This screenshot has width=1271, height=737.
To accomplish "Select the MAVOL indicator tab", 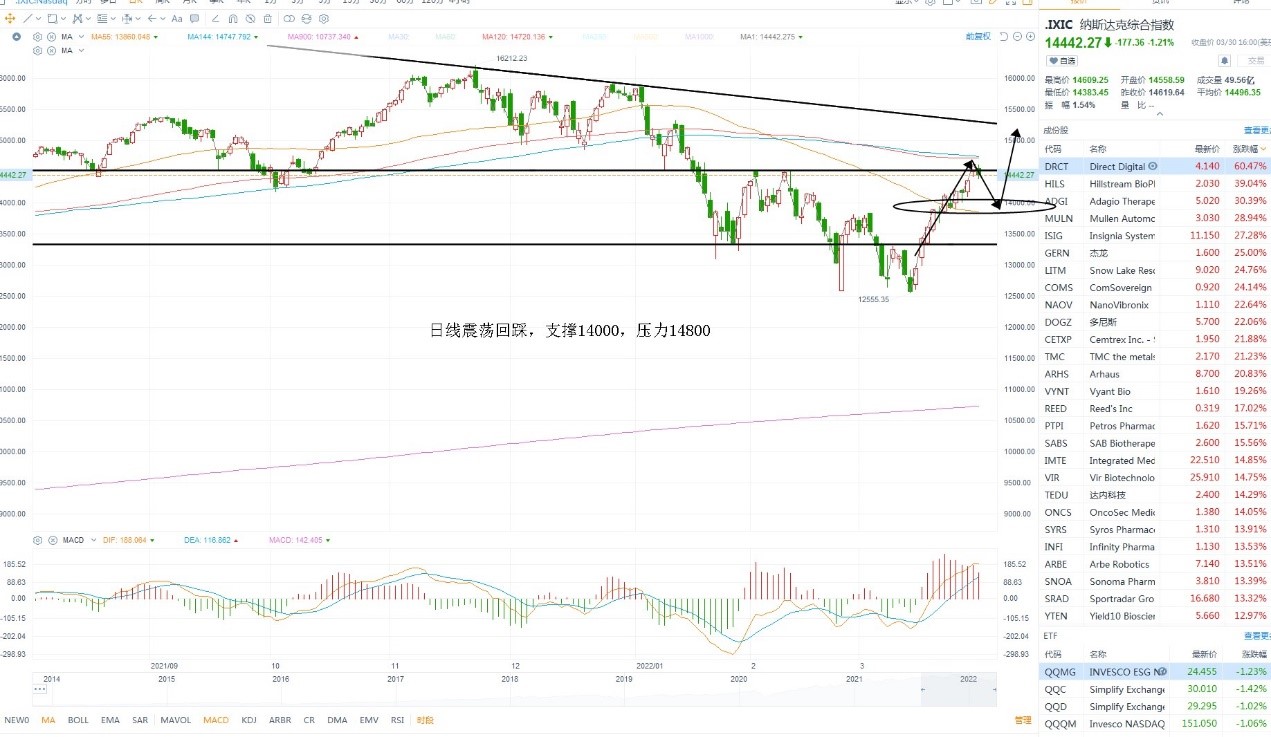I will click(176, 720).
